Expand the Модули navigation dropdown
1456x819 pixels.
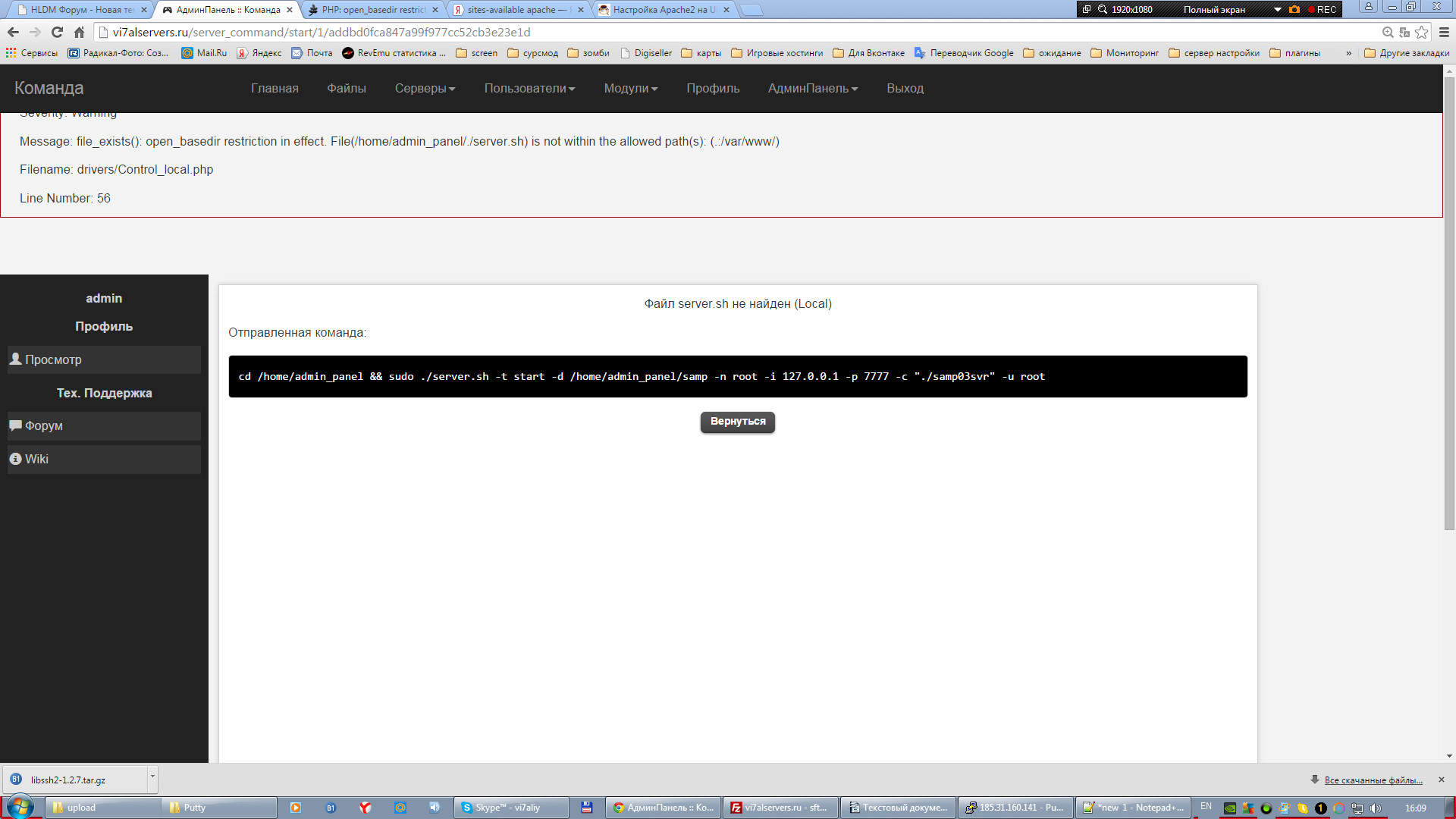click(x=630, y=89)
